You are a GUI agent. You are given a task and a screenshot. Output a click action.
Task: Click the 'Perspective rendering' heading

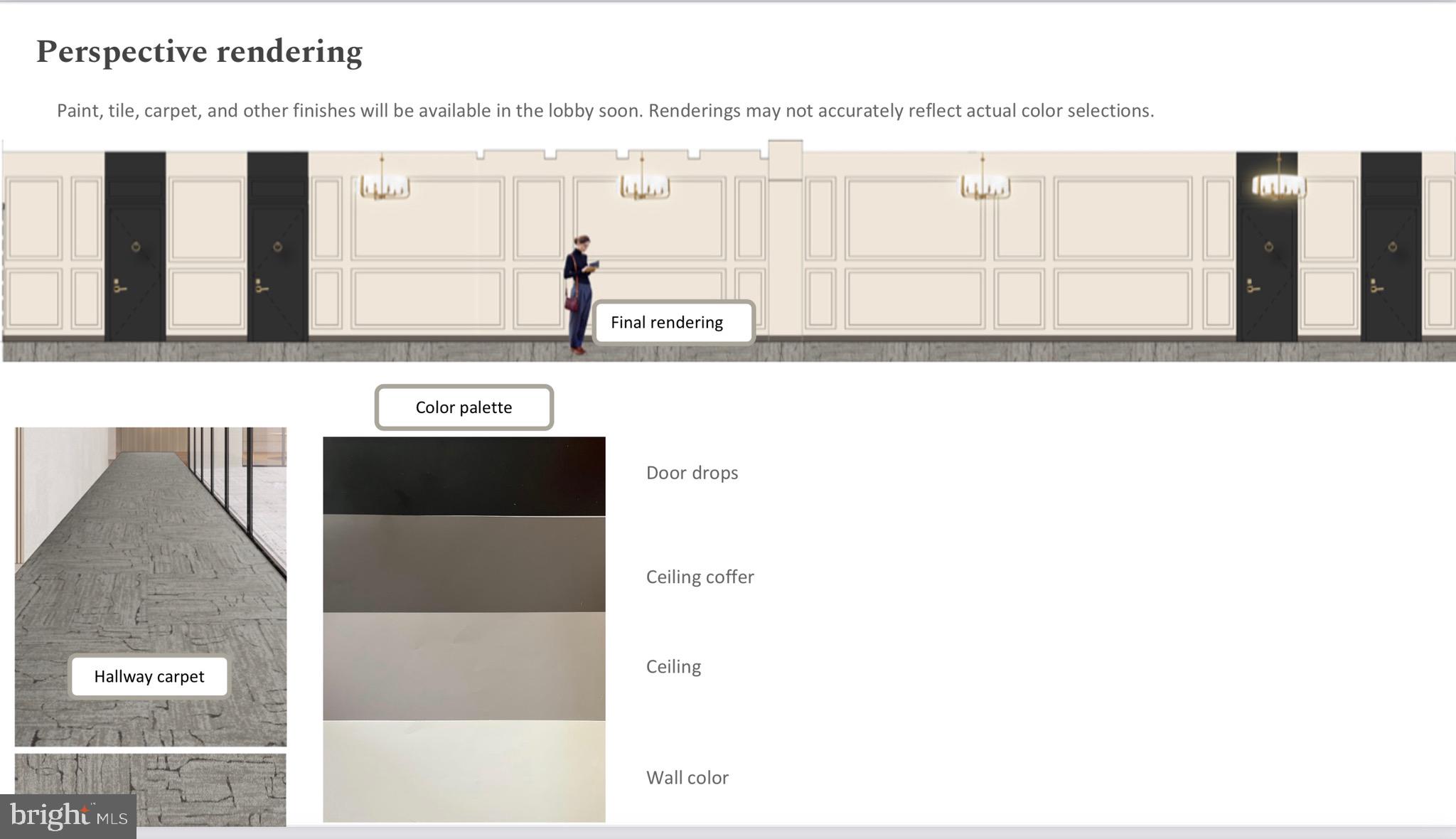(x=199, y=52)
